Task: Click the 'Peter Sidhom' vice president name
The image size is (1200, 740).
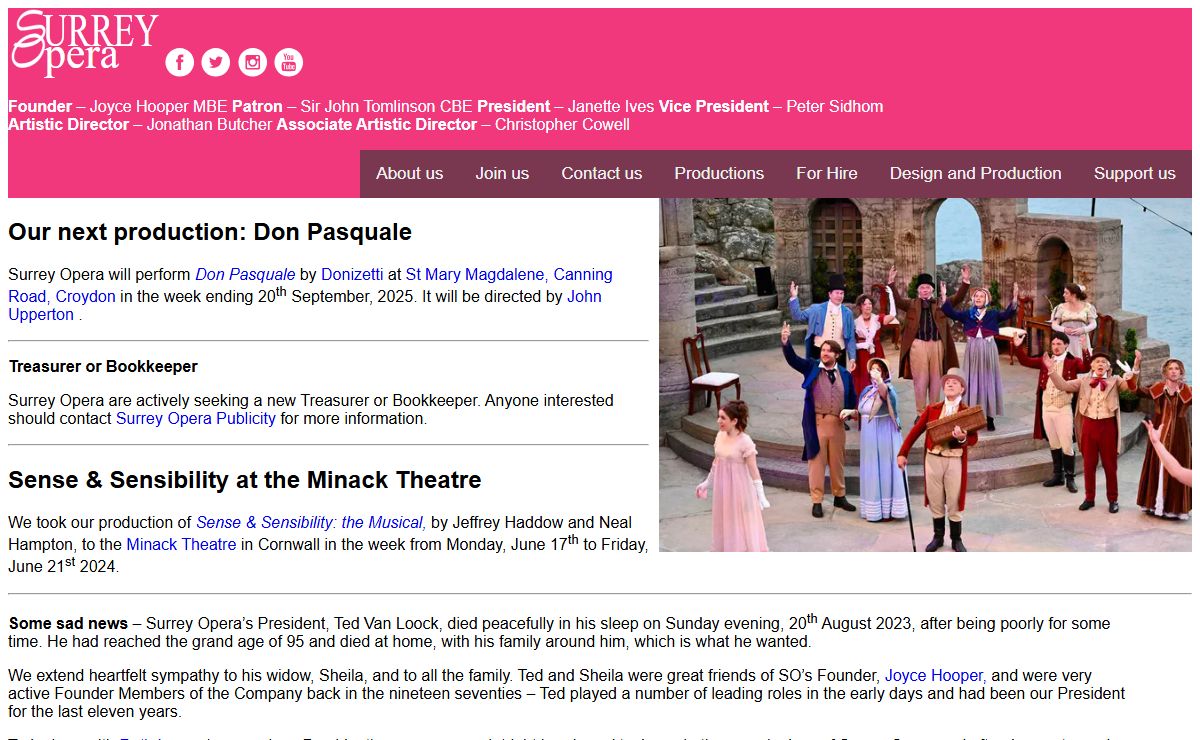Action: click(x=835, y=106)
